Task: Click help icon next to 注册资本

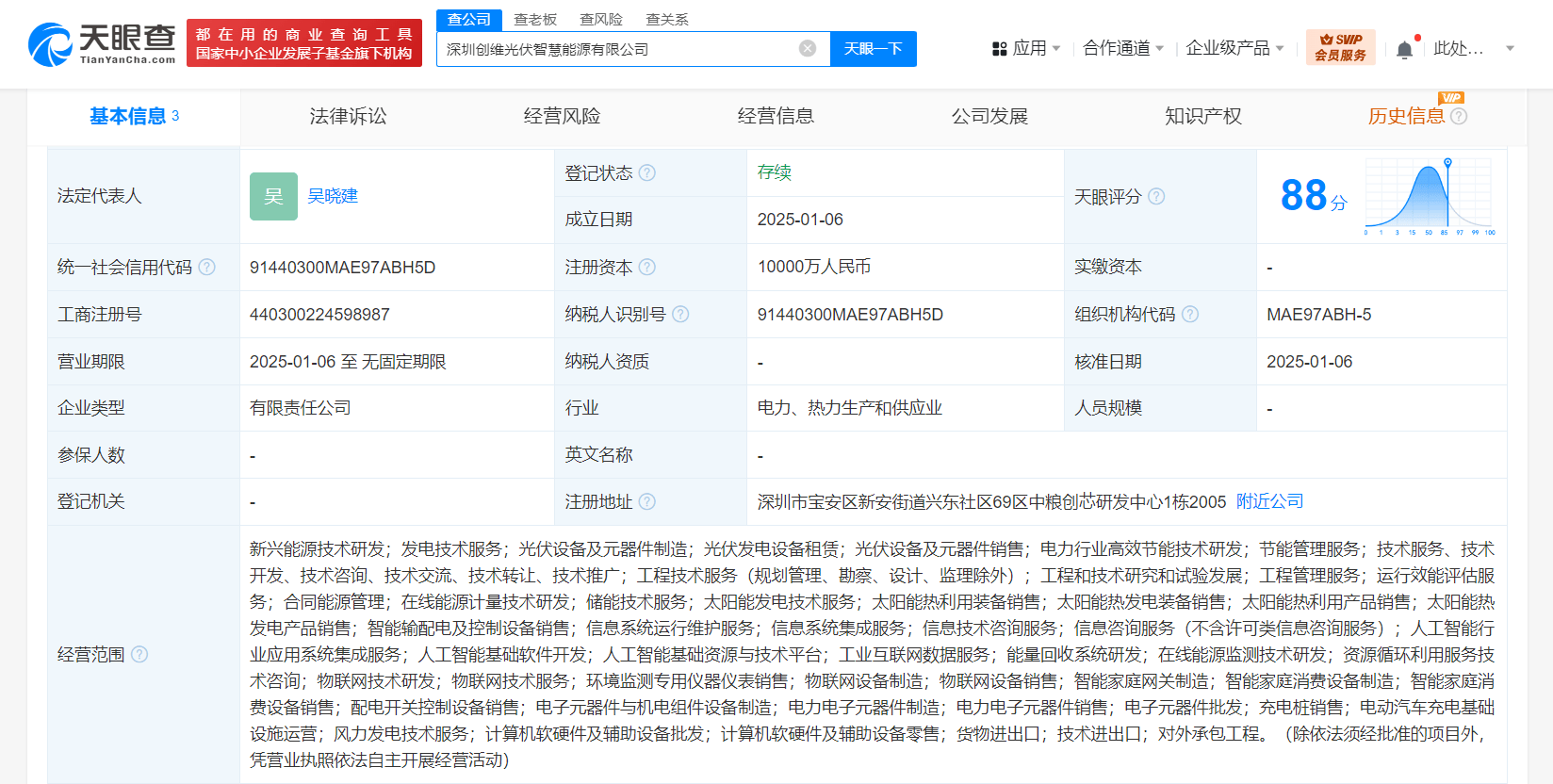Action: tap(647, 268)
